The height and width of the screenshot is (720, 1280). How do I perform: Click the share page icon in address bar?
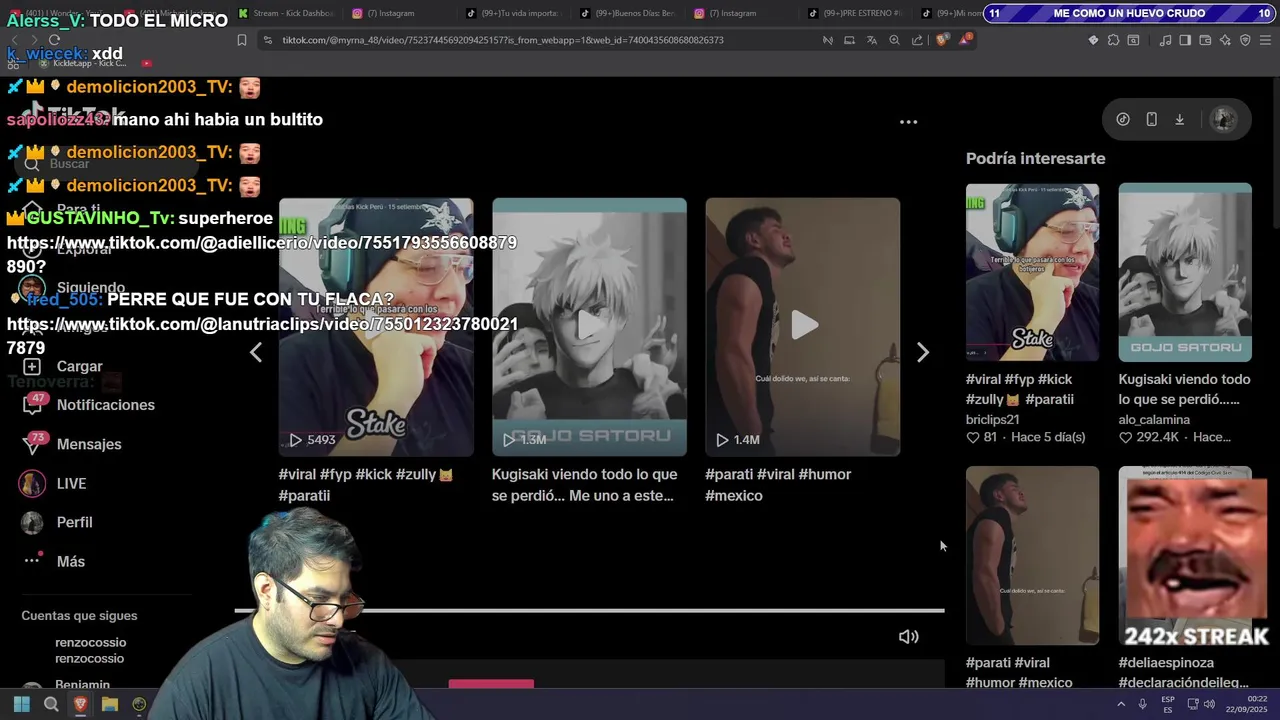point(917,40)
